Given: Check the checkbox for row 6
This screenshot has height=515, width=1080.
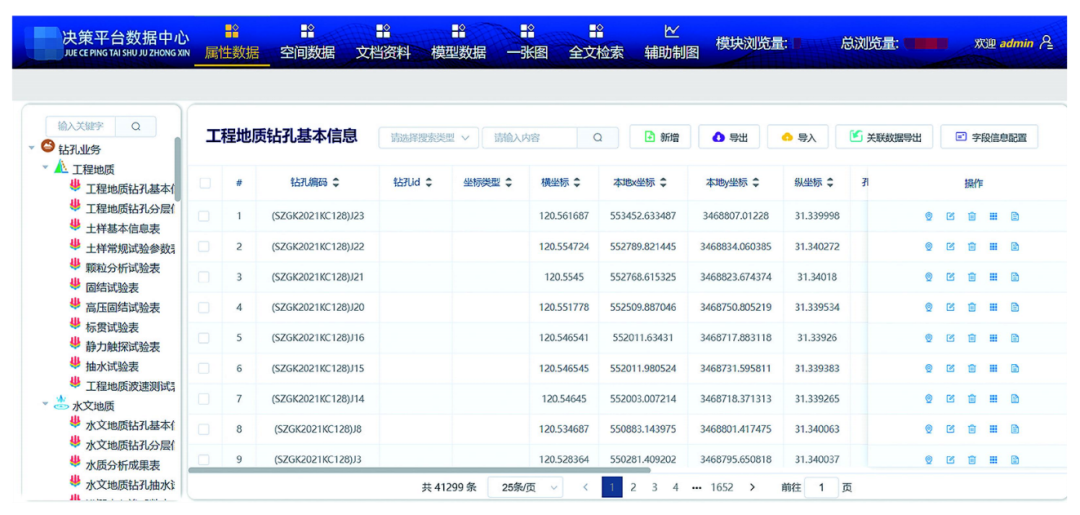Looking at the screenshot, I should (204, 368).
